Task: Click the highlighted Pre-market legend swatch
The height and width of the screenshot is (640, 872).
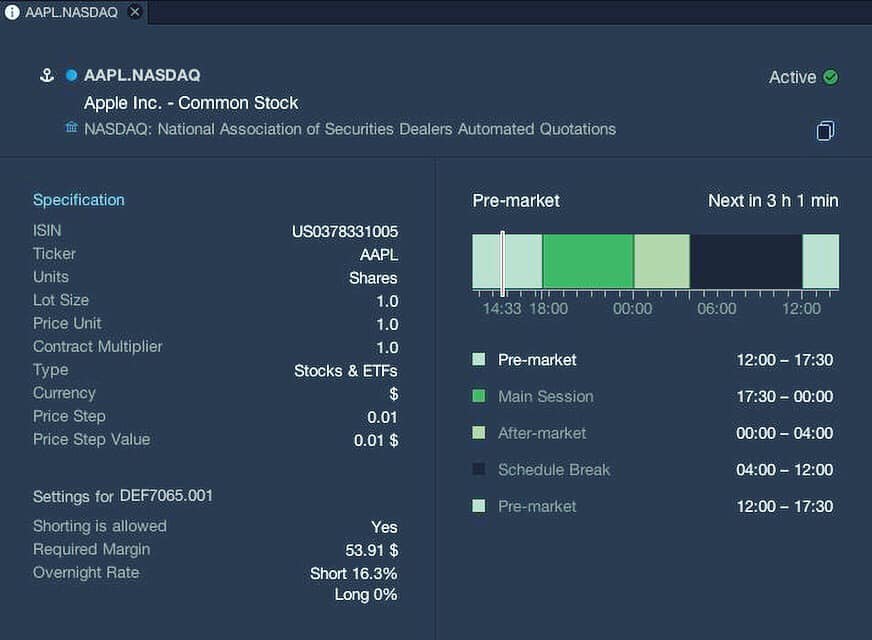Action: click(478, 359)
